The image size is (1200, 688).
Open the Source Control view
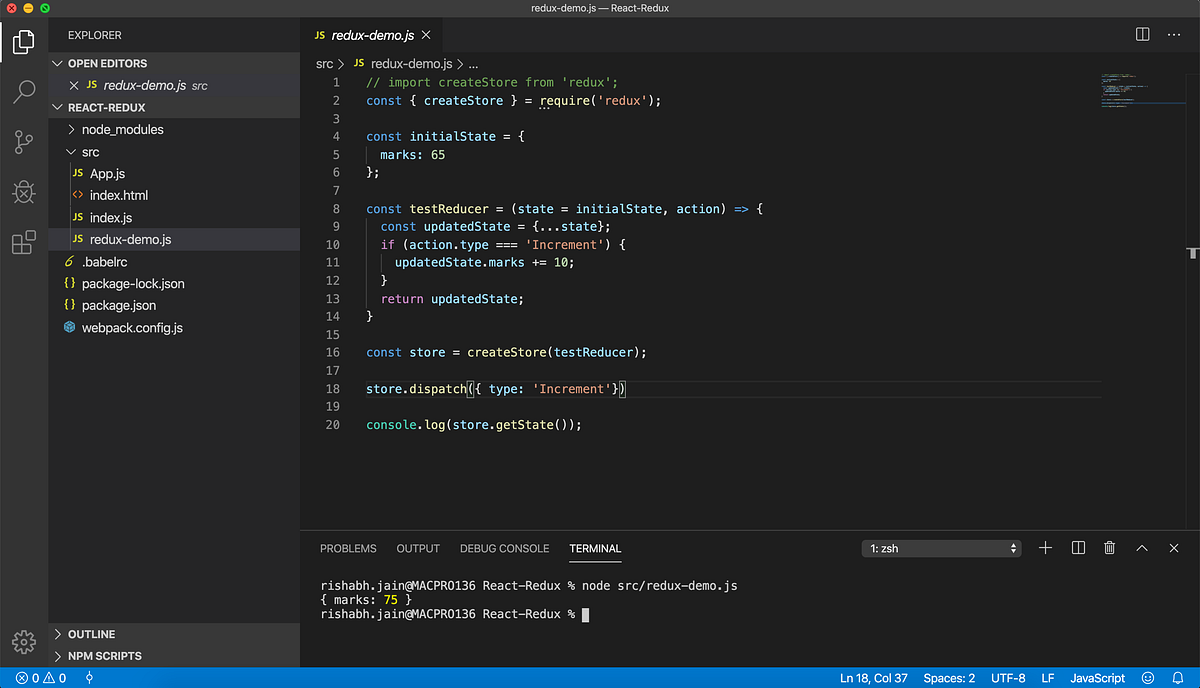(x=24, y=142)
